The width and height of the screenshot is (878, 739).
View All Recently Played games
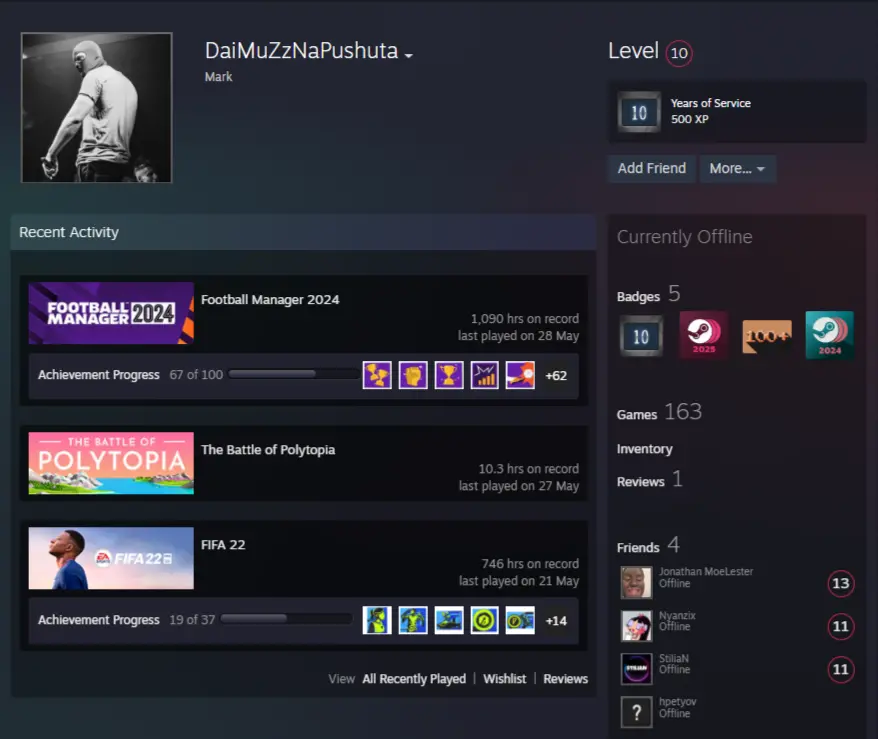414,679
